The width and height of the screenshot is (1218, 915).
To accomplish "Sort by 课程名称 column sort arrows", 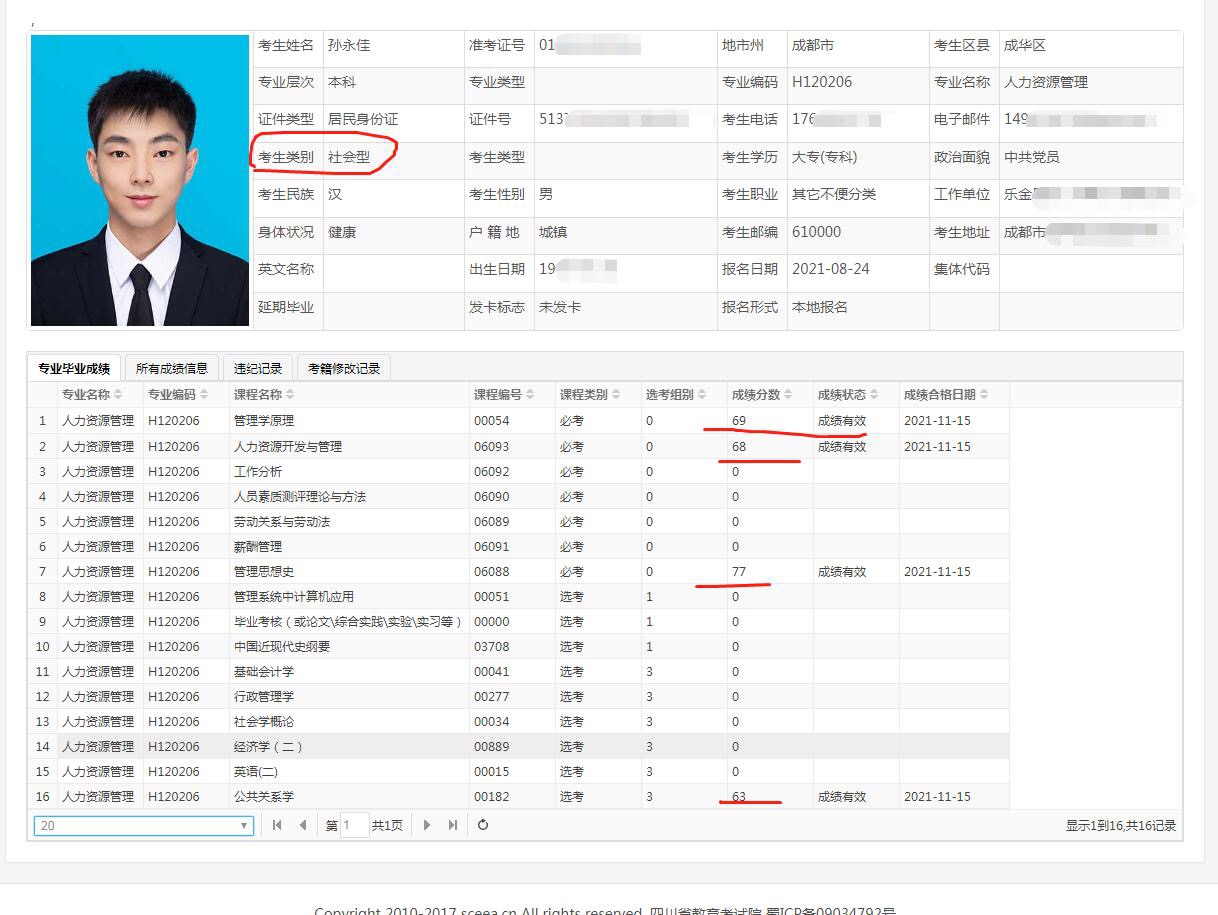I will [291, 395].
